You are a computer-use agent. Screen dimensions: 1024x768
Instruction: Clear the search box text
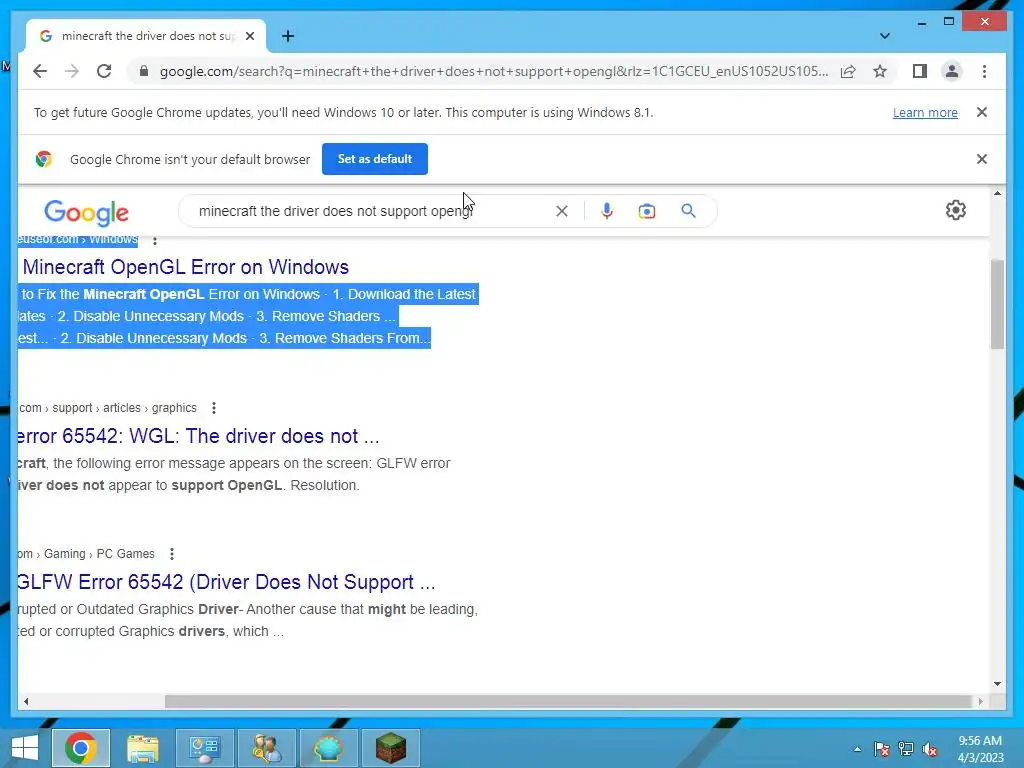point(562,211)
